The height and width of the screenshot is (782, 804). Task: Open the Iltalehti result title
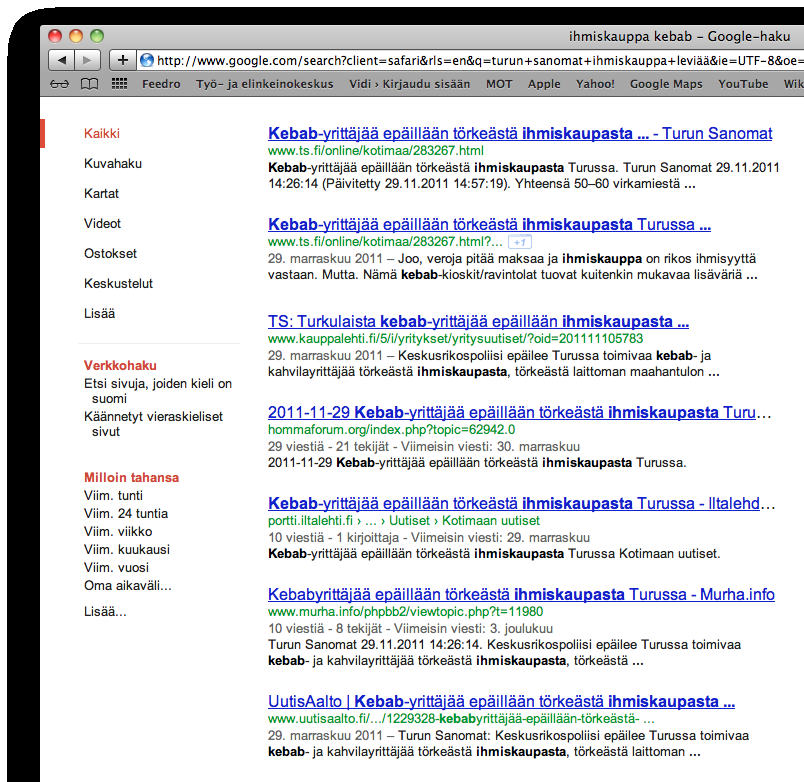pyautogui.click(x=521, y=503)
